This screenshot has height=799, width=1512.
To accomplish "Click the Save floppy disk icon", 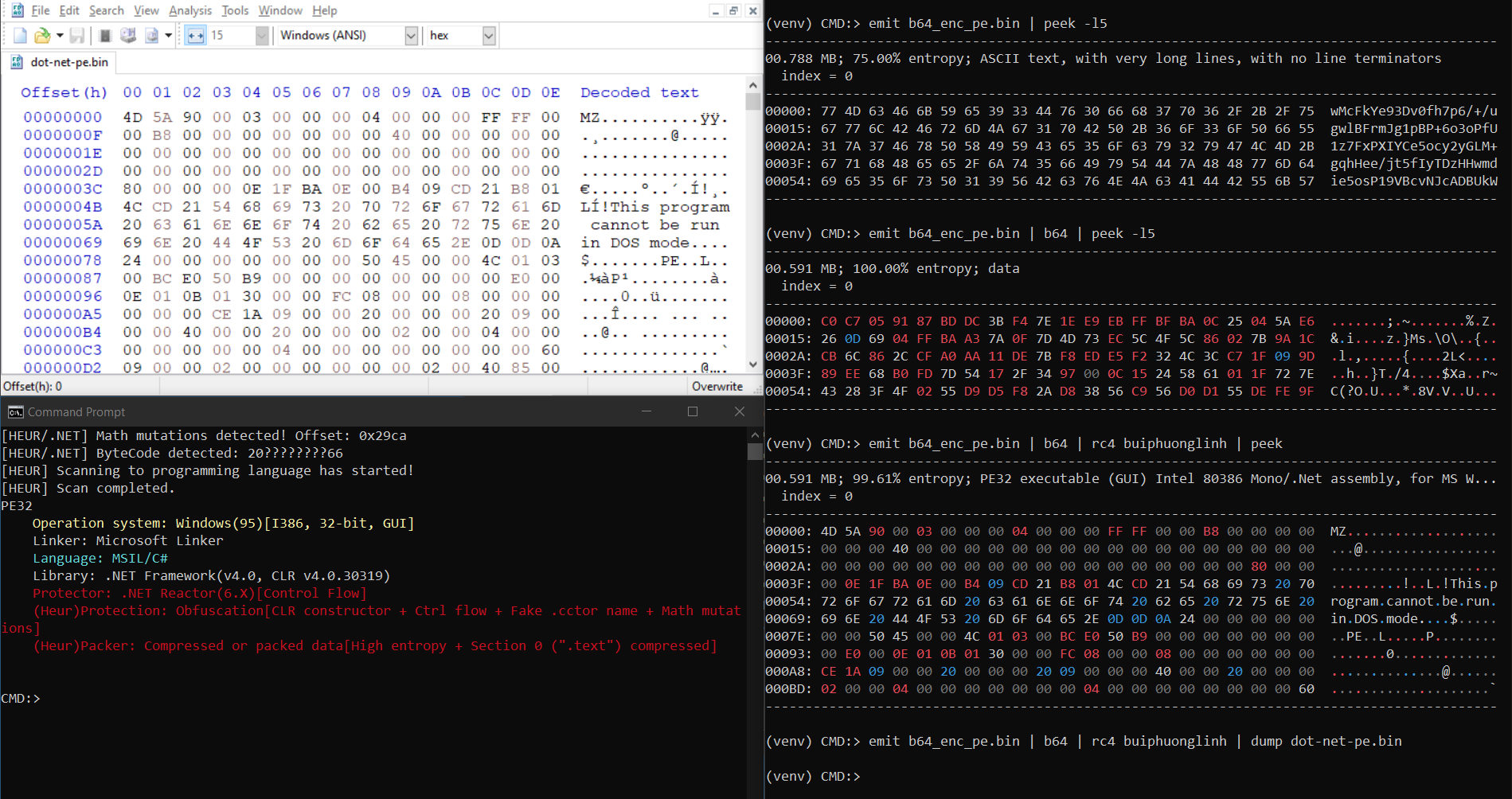I will 77,35.
